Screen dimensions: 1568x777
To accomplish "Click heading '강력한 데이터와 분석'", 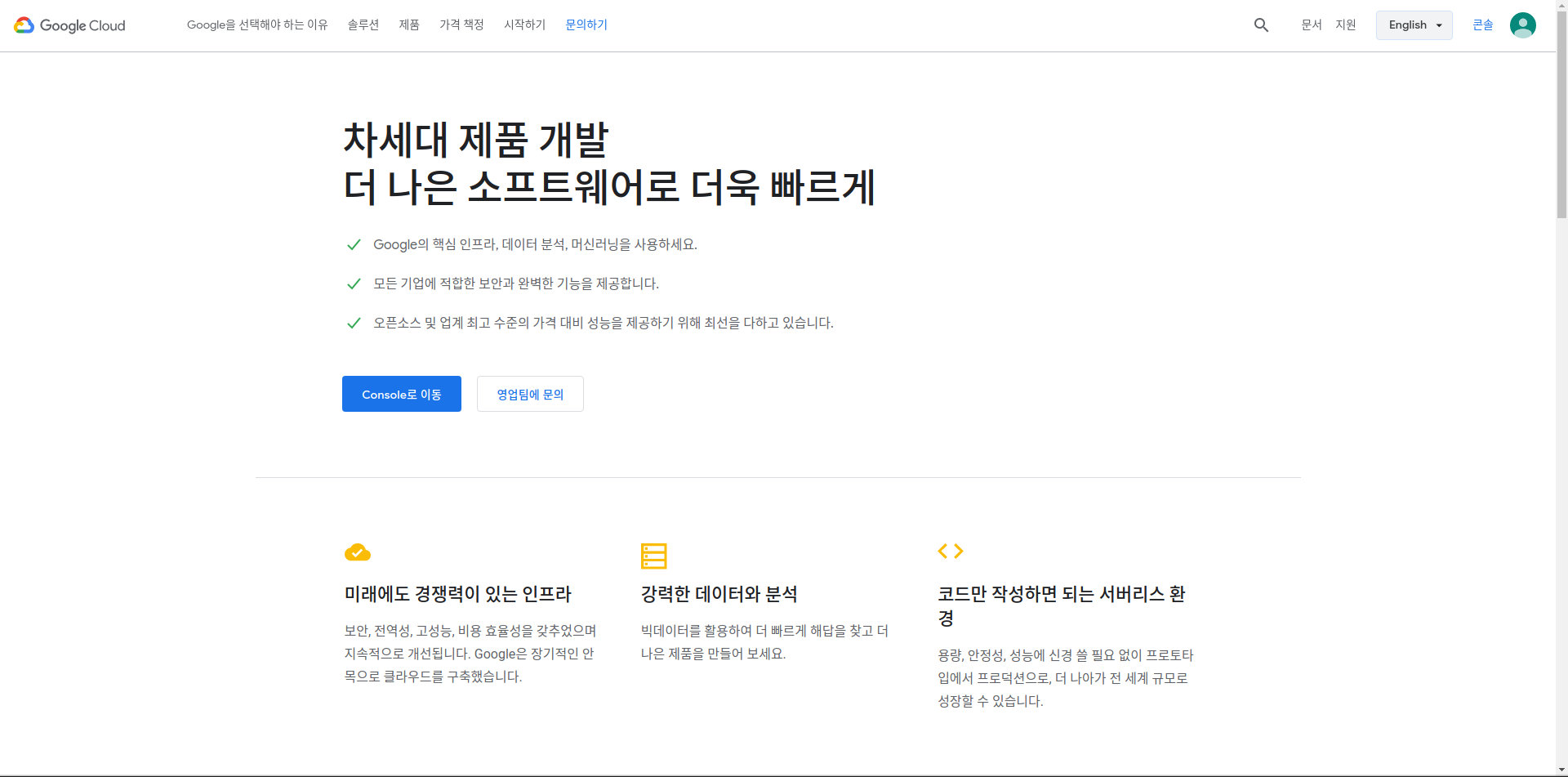I will (719, 594).
